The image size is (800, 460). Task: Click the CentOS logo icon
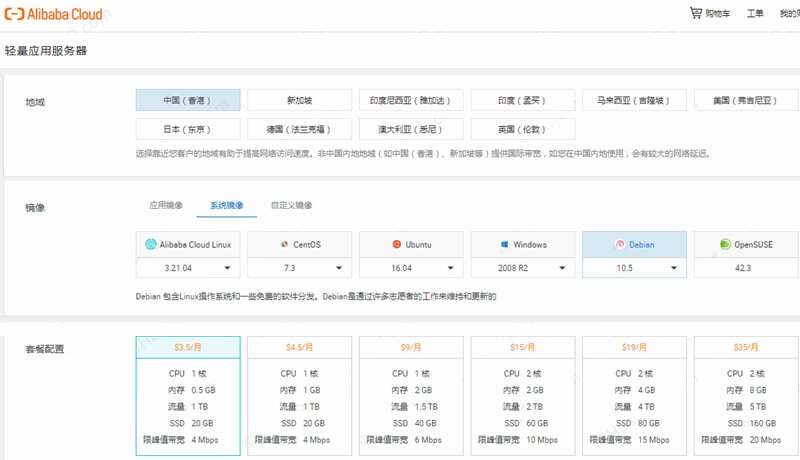[285, 244]
